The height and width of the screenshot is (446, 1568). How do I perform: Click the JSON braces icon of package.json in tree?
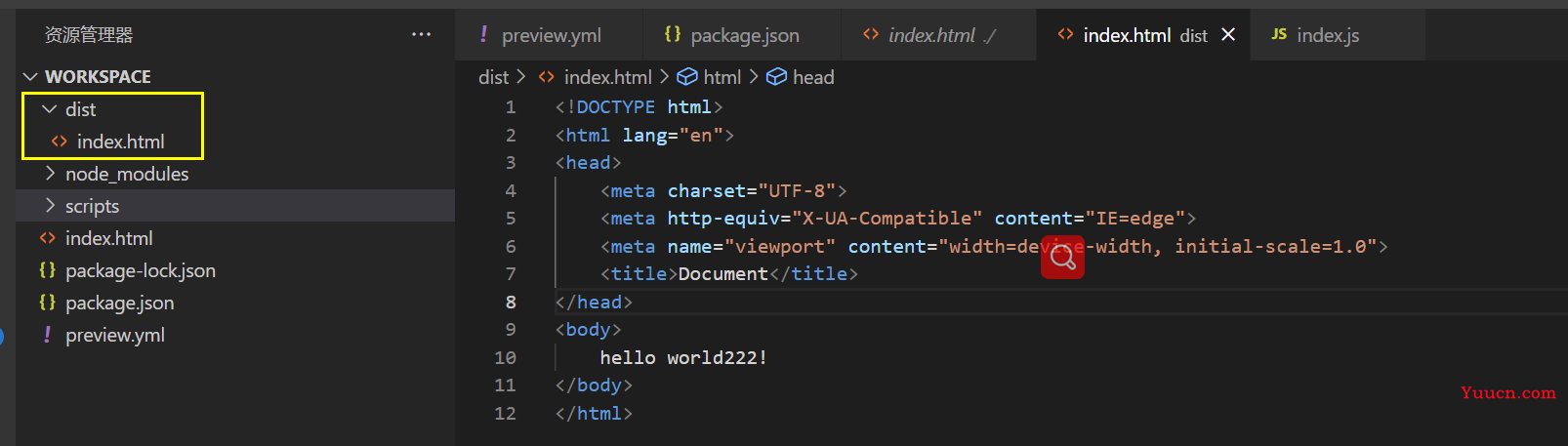[47, 303]
